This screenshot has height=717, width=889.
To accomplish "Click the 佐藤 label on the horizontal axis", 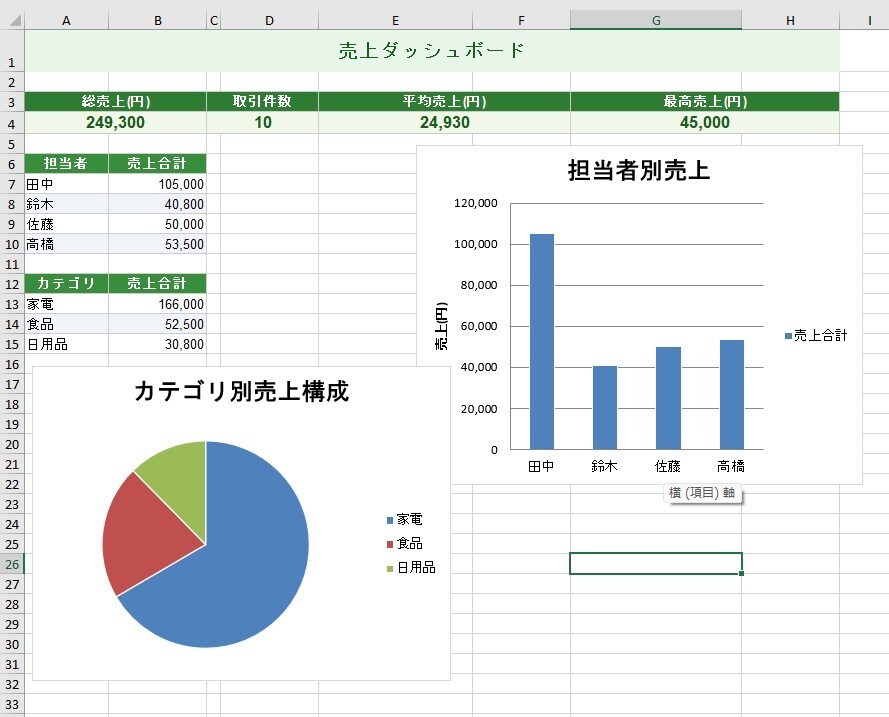I will 668,466.
